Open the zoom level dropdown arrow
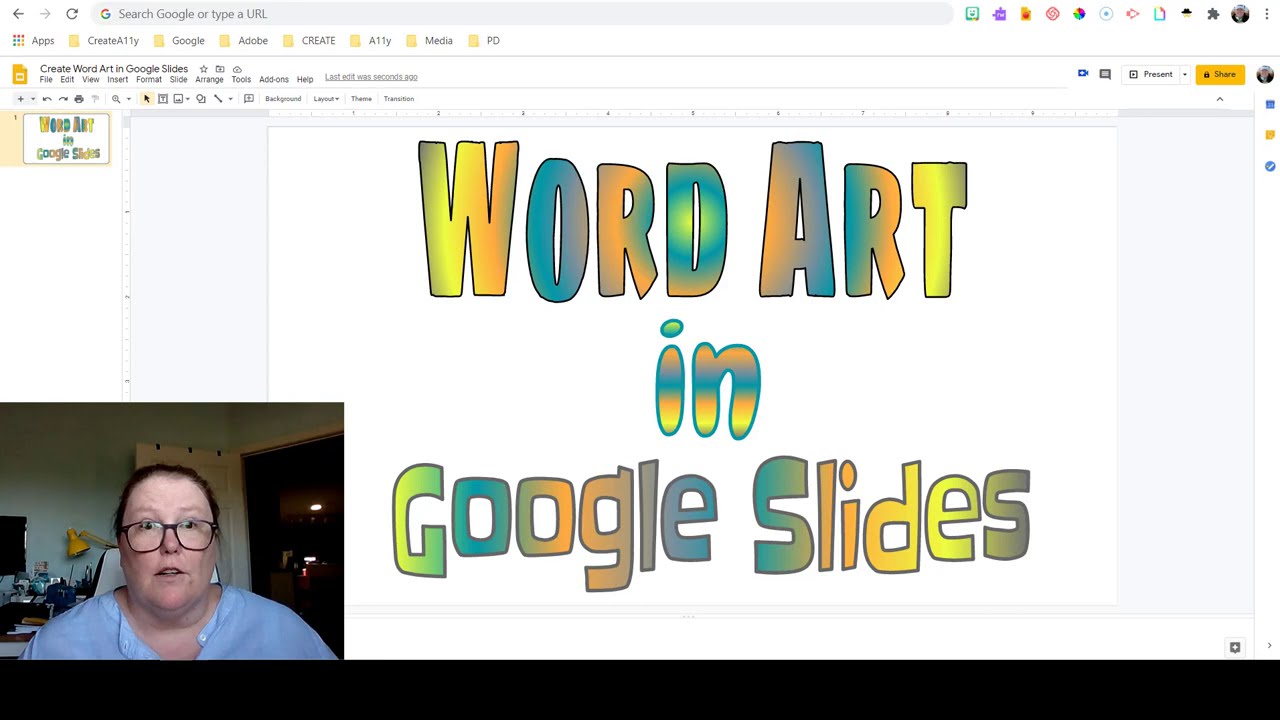Viewport: 1280px width, 720px height. [x=128, y=99]
